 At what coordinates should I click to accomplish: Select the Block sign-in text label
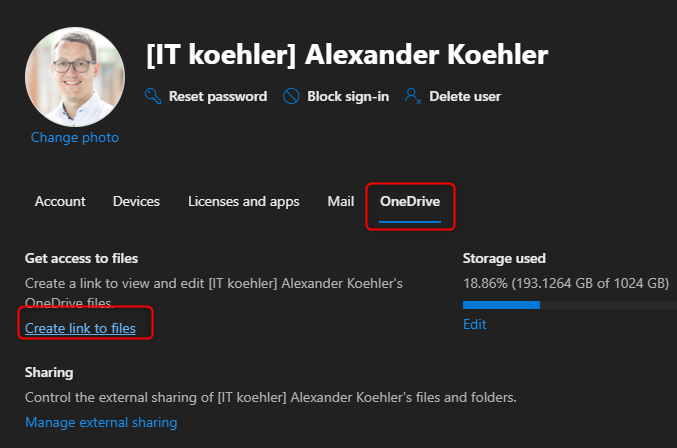[349, 97]
